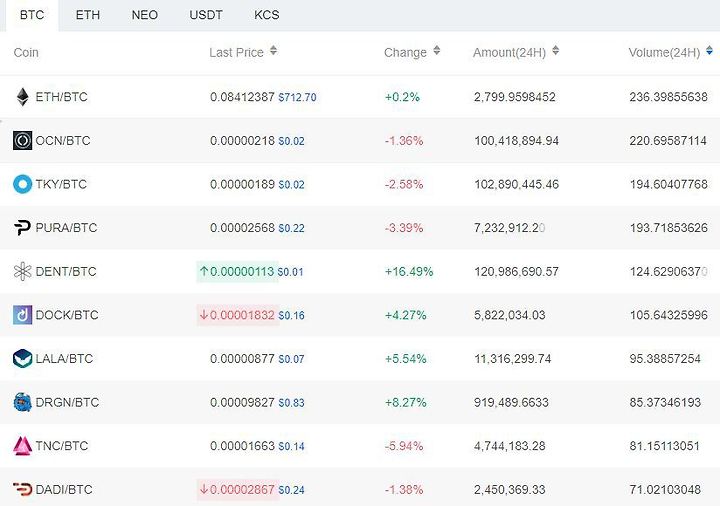Screen dimensions: 720x506
Task: Open the OCN/BTC trading pair
Action: 63,141
